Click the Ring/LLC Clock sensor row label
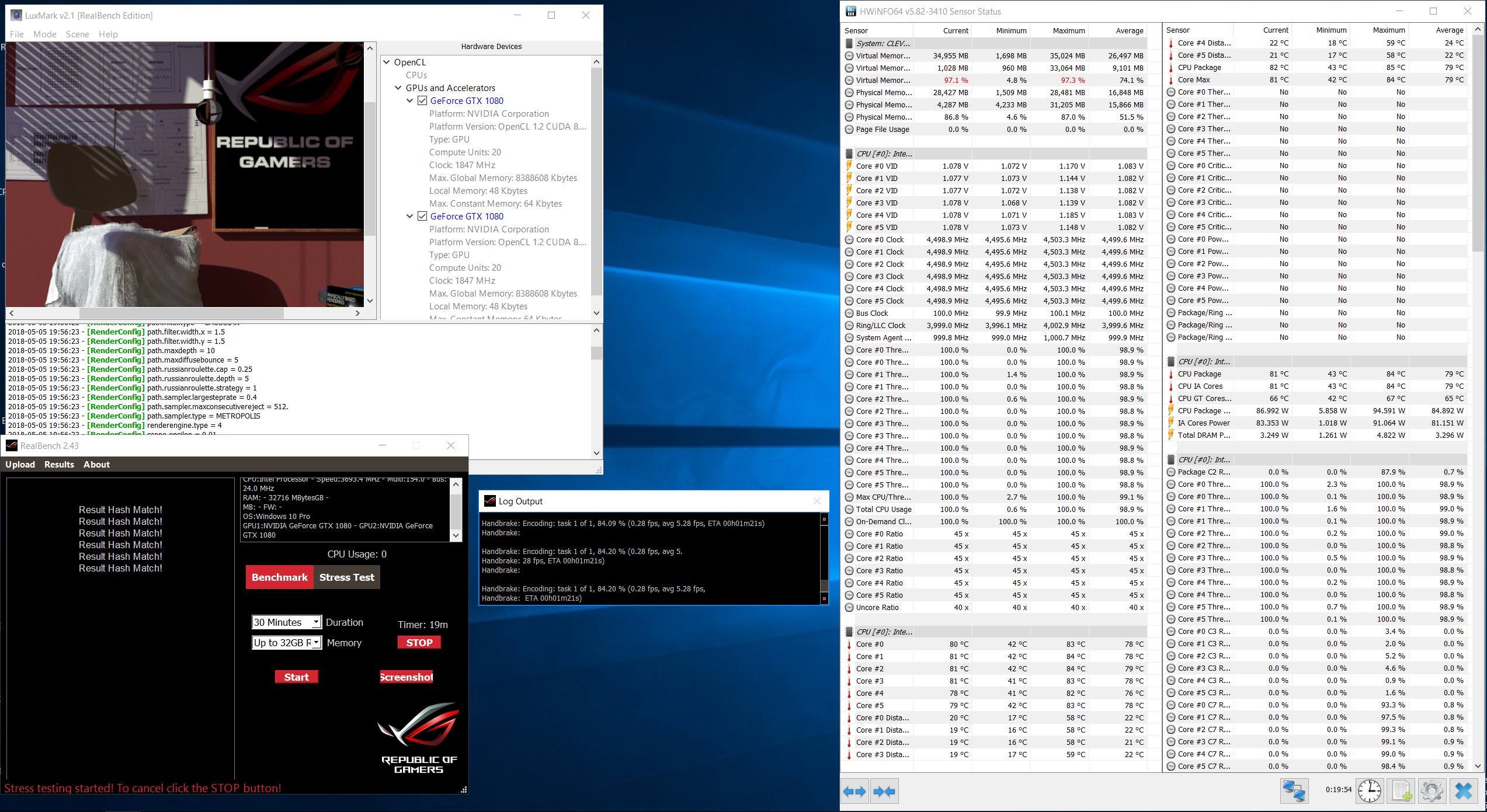Screen dimensions: 1487x812 [x=881, y=325]
